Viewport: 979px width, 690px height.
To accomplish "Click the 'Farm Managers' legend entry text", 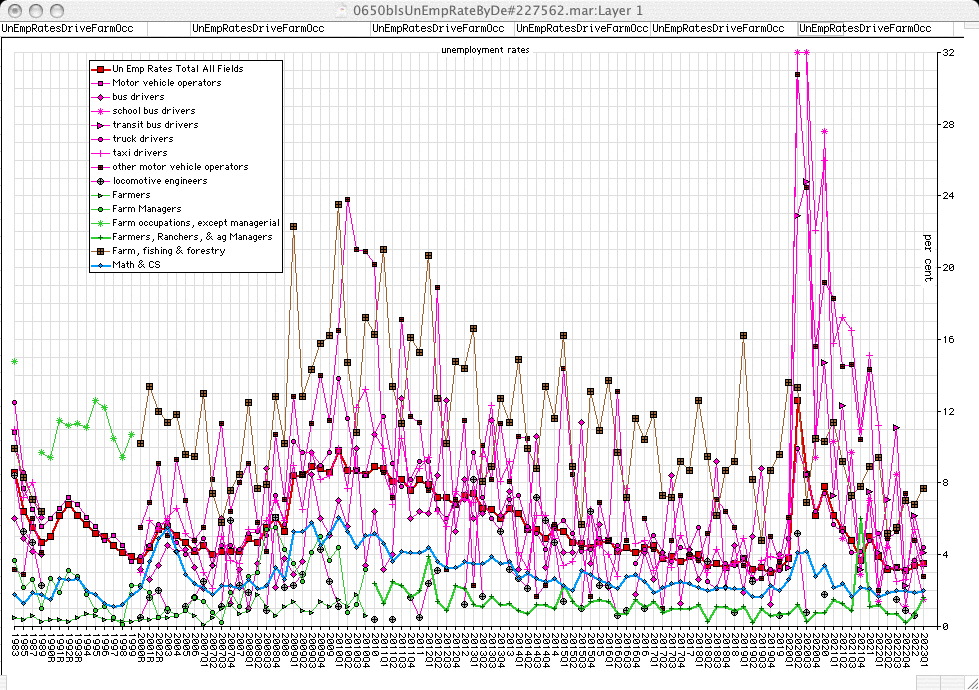I will pyautogui.click(x=146, y=209).
